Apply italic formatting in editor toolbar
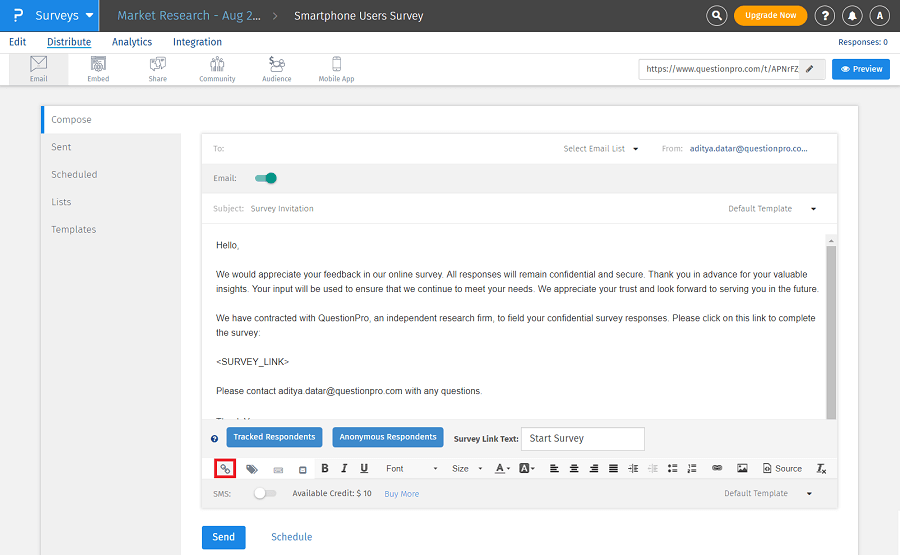 tap(344, 468)
